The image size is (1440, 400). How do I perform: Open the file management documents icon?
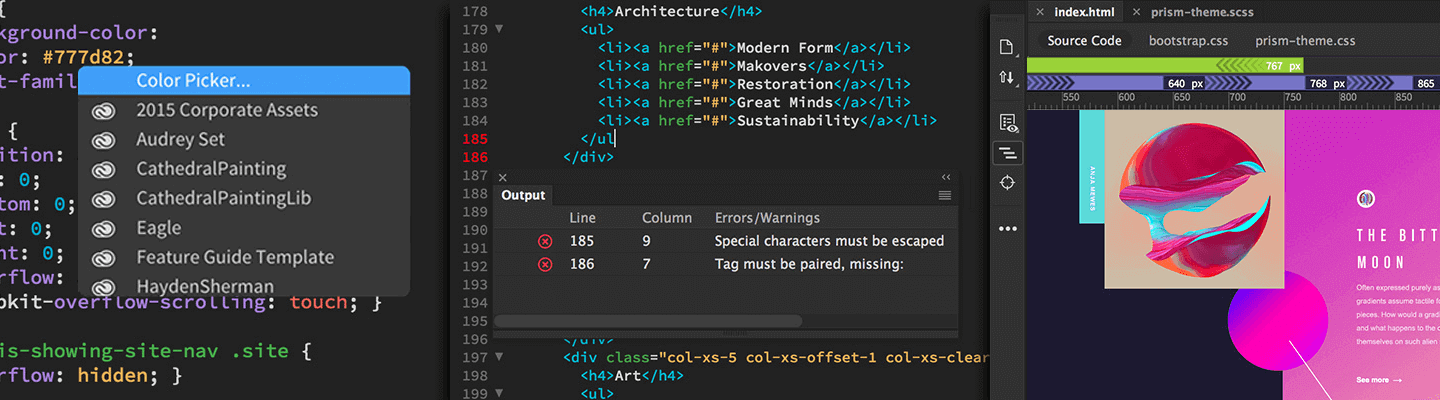[1007, 48]
